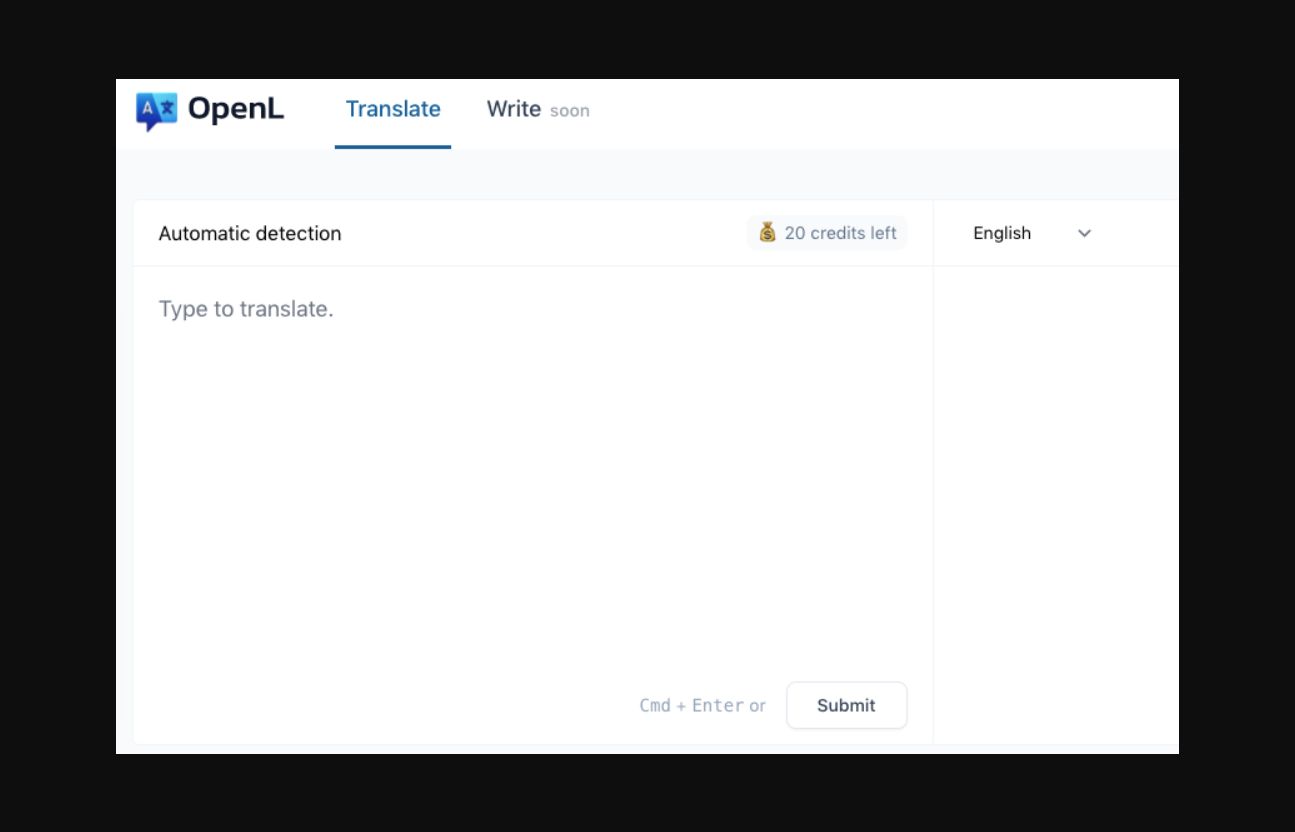The image size is (1295, 832).
Task: Focus the 'Type to translate.' text box
Action: click(246, 309)
